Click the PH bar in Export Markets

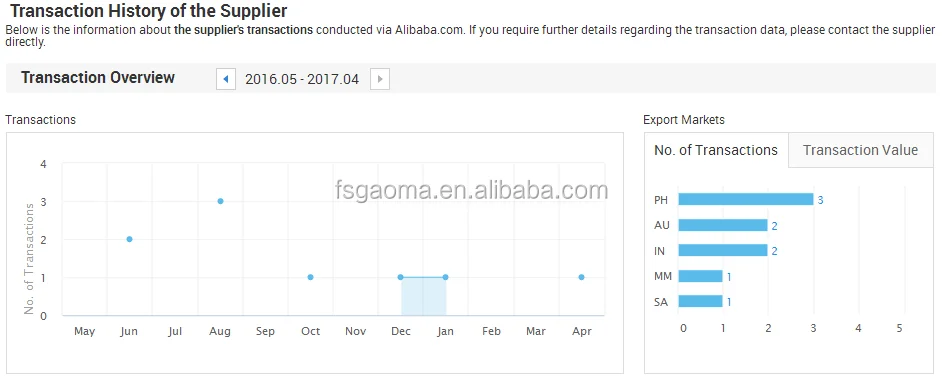point(746,199)
